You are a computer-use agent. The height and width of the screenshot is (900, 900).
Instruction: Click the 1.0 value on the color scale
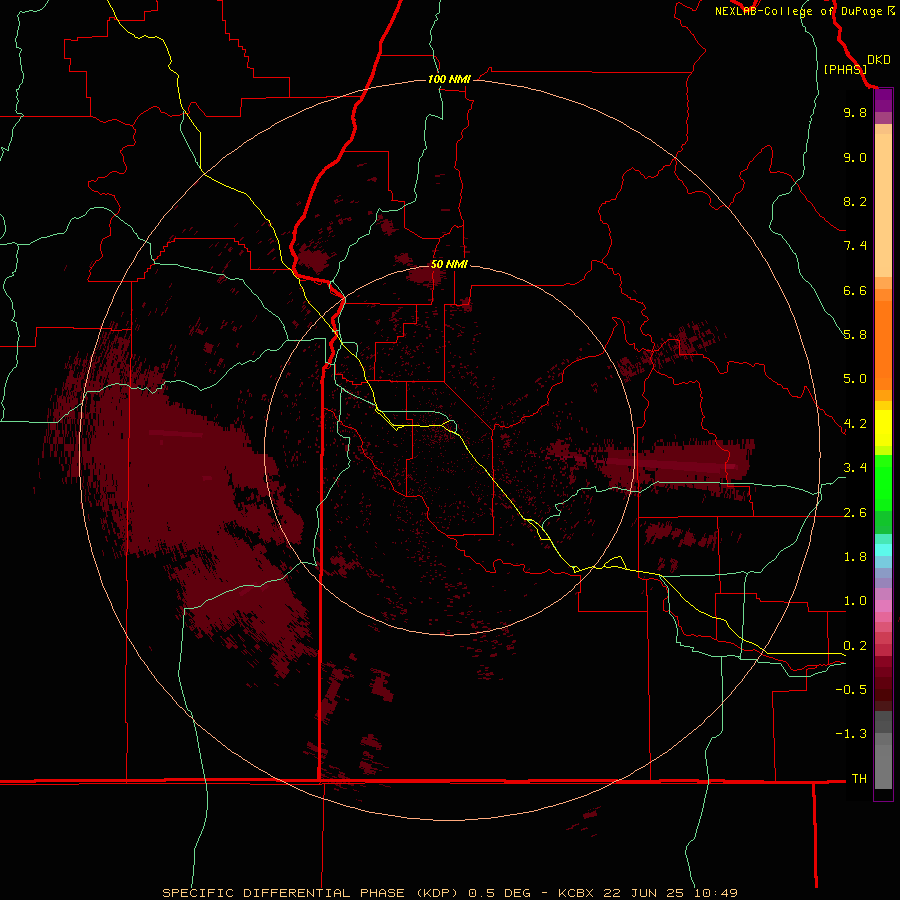855,601
